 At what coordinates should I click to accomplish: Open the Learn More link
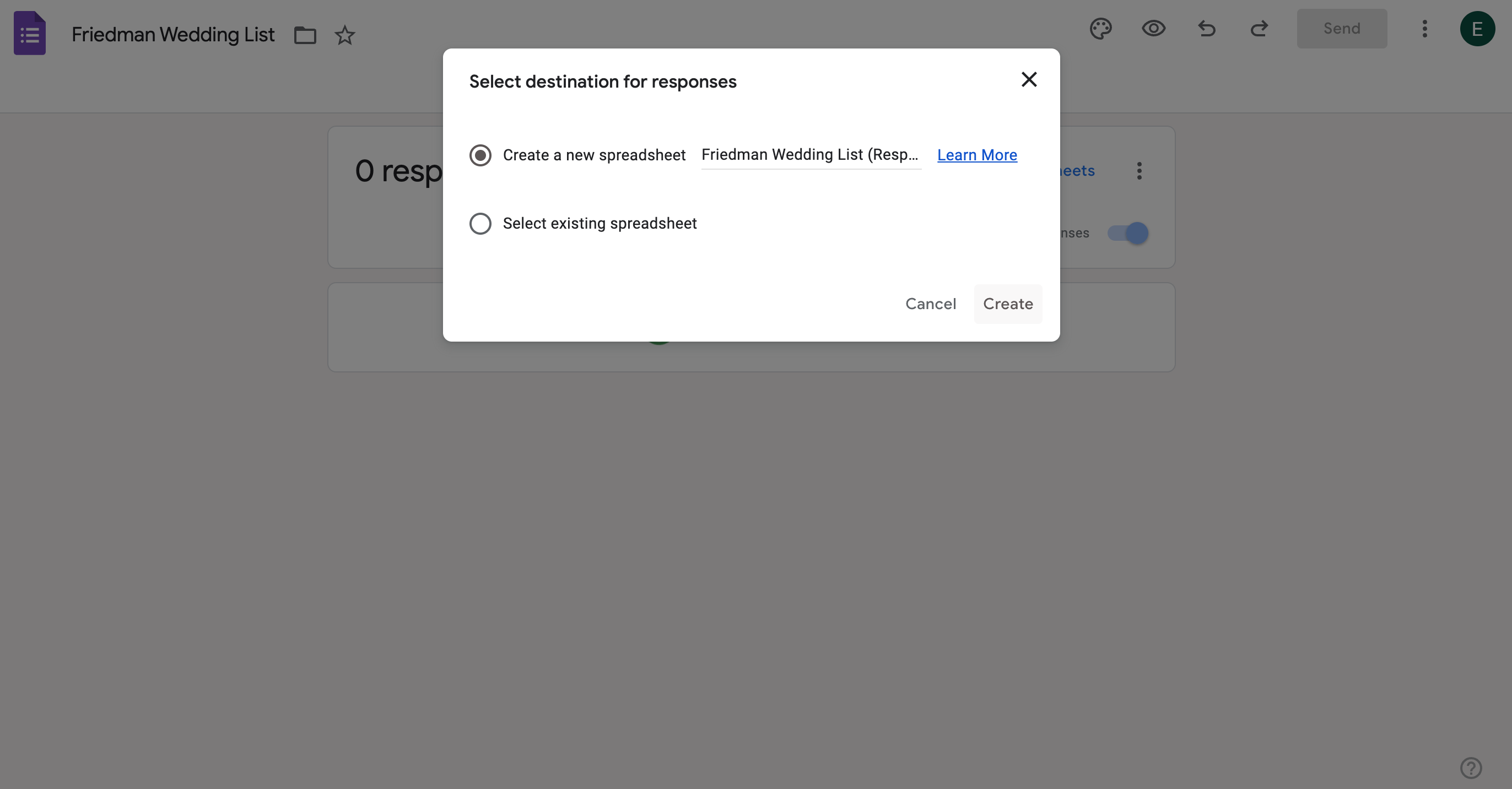[x=977, y=155]
